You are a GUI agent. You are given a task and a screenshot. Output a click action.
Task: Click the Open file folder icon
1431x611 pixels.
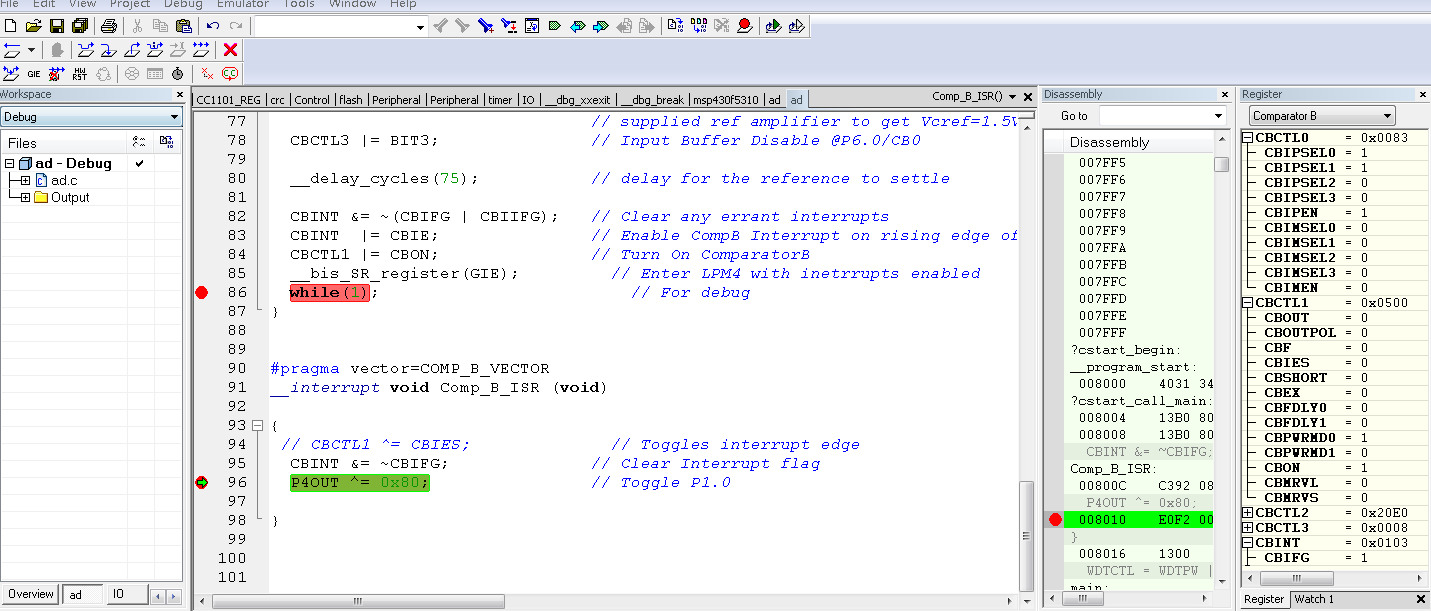33,26
